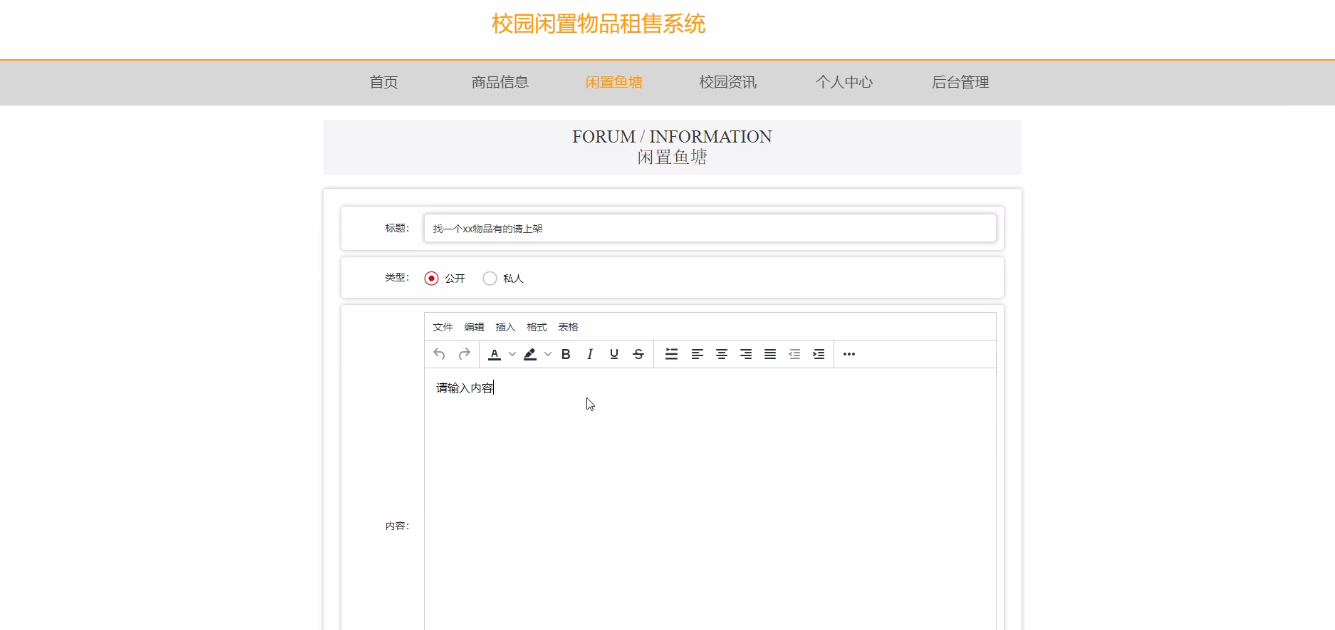
Task: Open the 插入 editor menu
Action: point(505,327)
